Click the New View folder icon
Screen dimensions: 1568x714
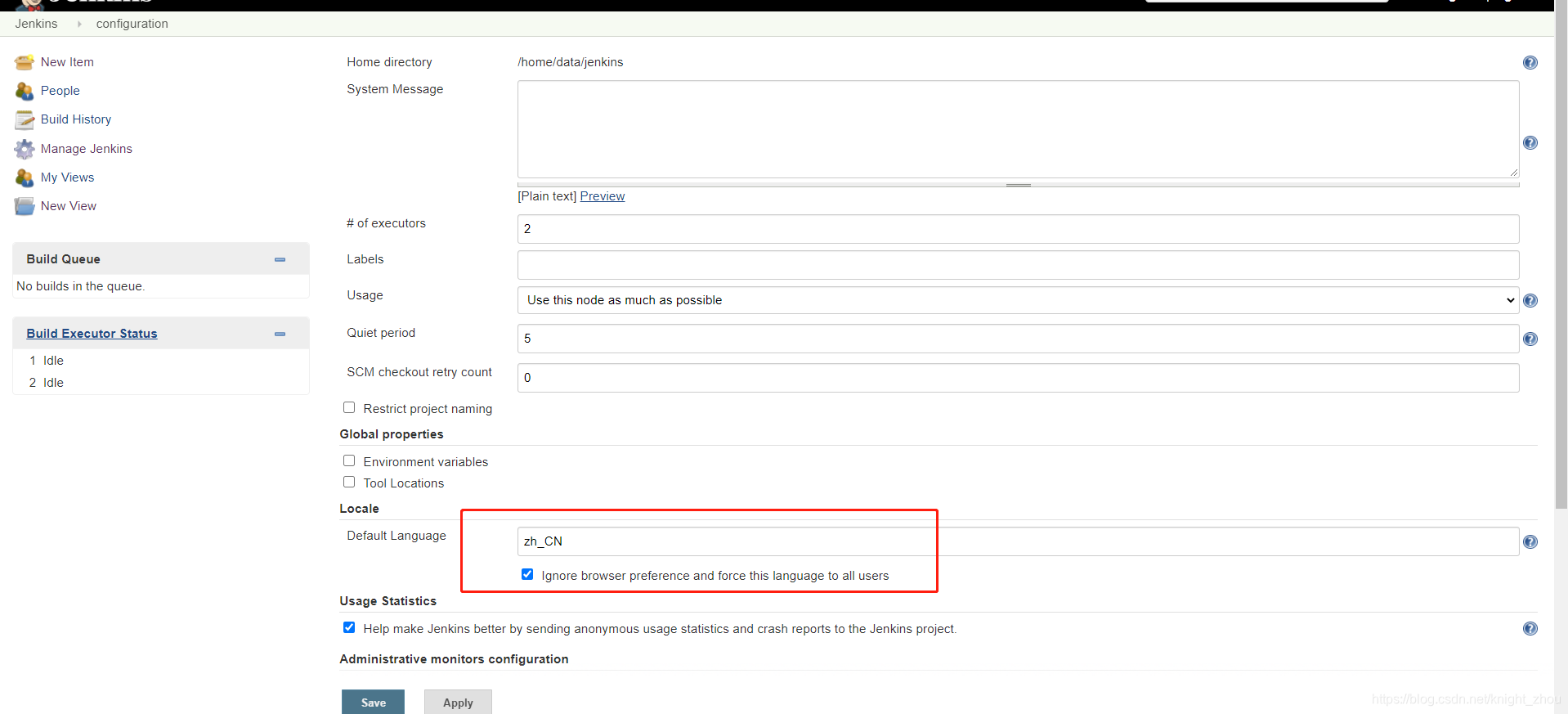[25, 206]
